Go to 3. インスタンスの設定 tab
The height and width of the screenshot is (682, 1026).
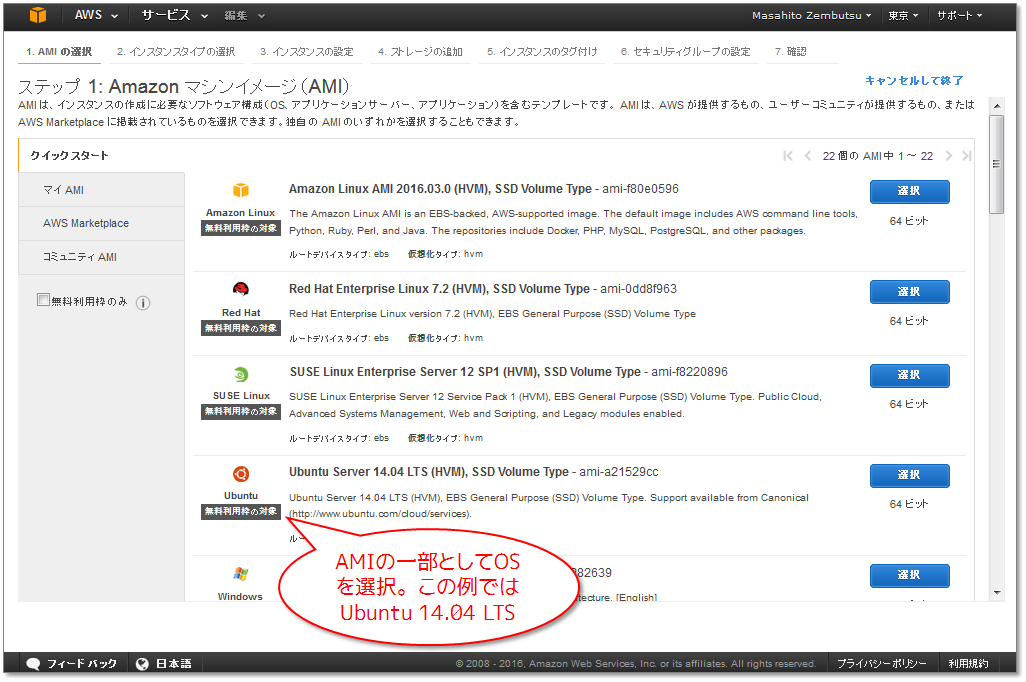pyautogui.click(x=306, y=52)
